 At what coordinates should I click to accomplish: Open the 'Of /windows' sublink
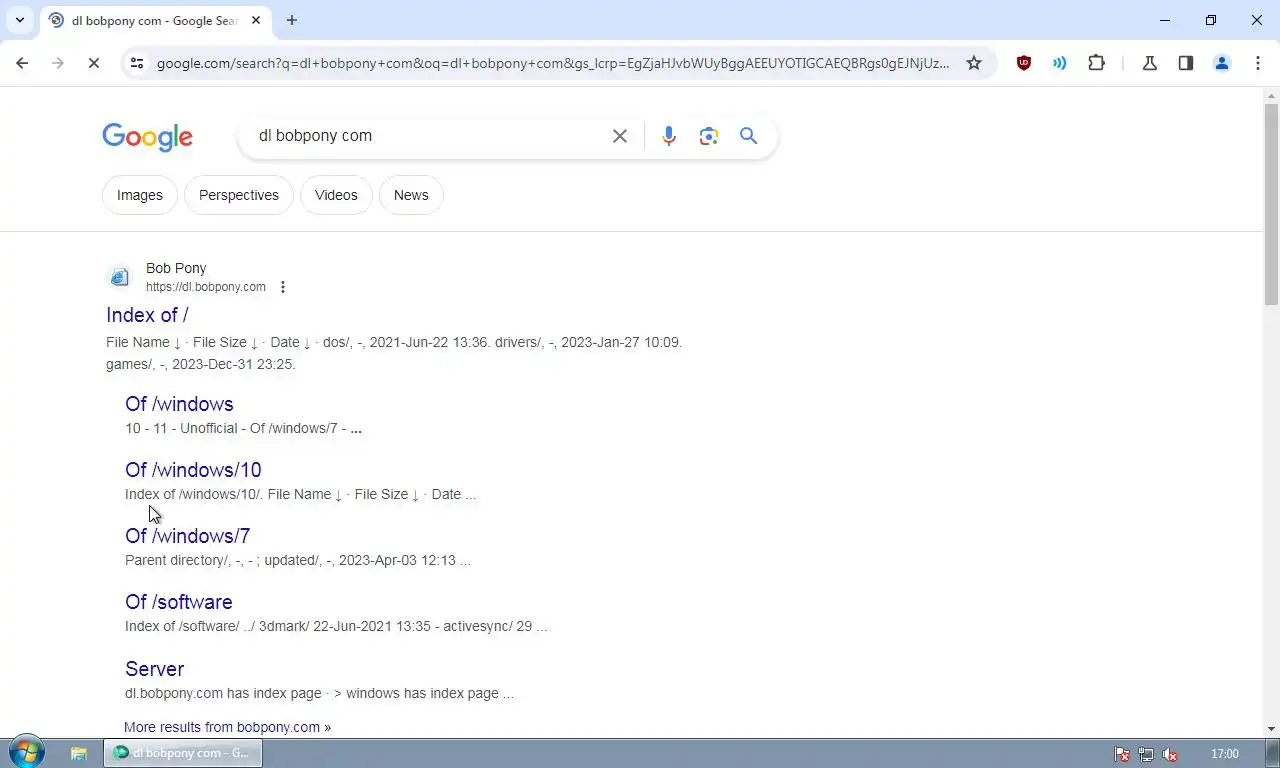[179, 404]
